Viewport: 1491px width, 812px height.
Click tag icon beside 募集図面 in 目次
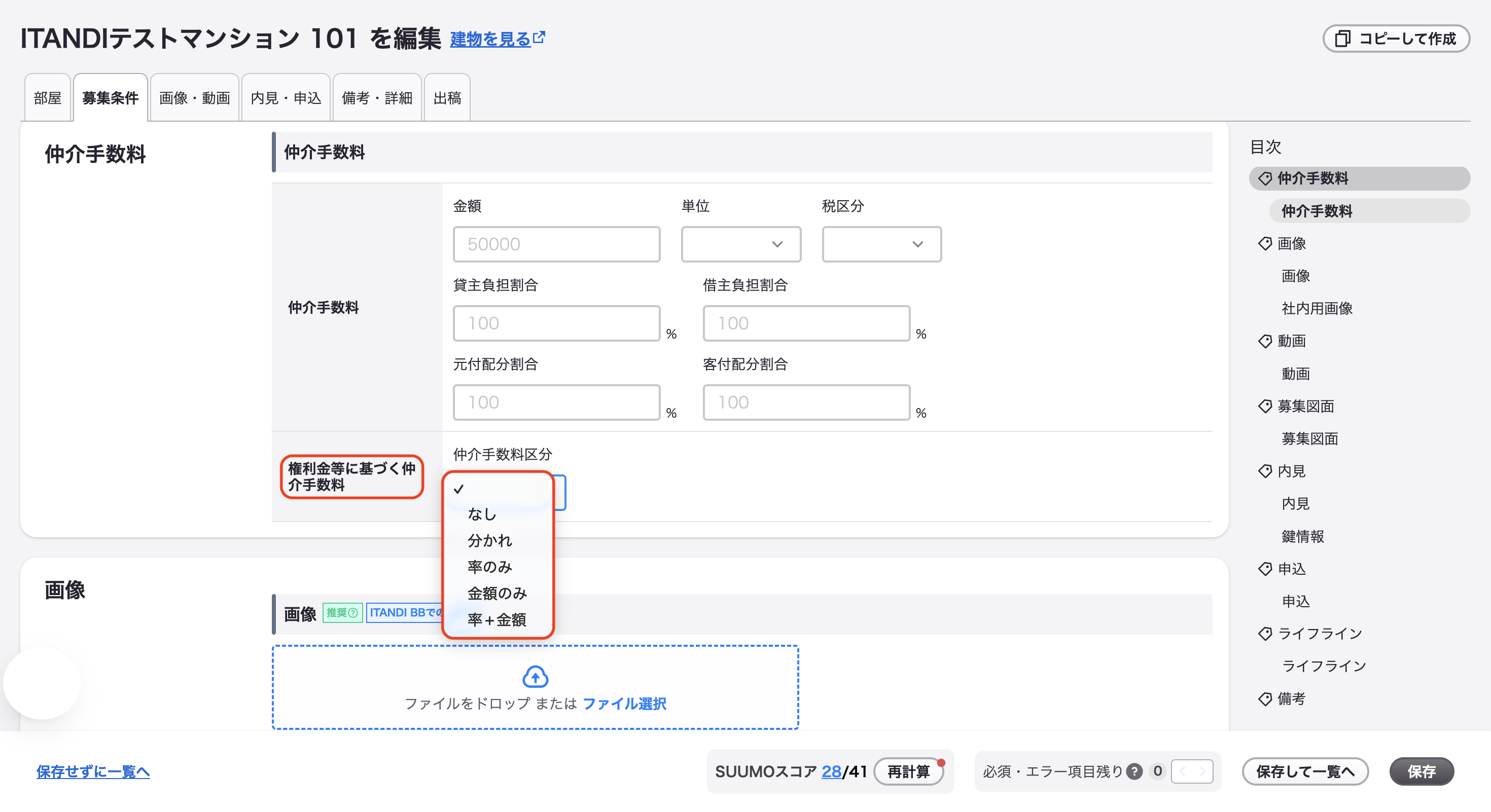pyautogui.click(x=1265, y=406)
